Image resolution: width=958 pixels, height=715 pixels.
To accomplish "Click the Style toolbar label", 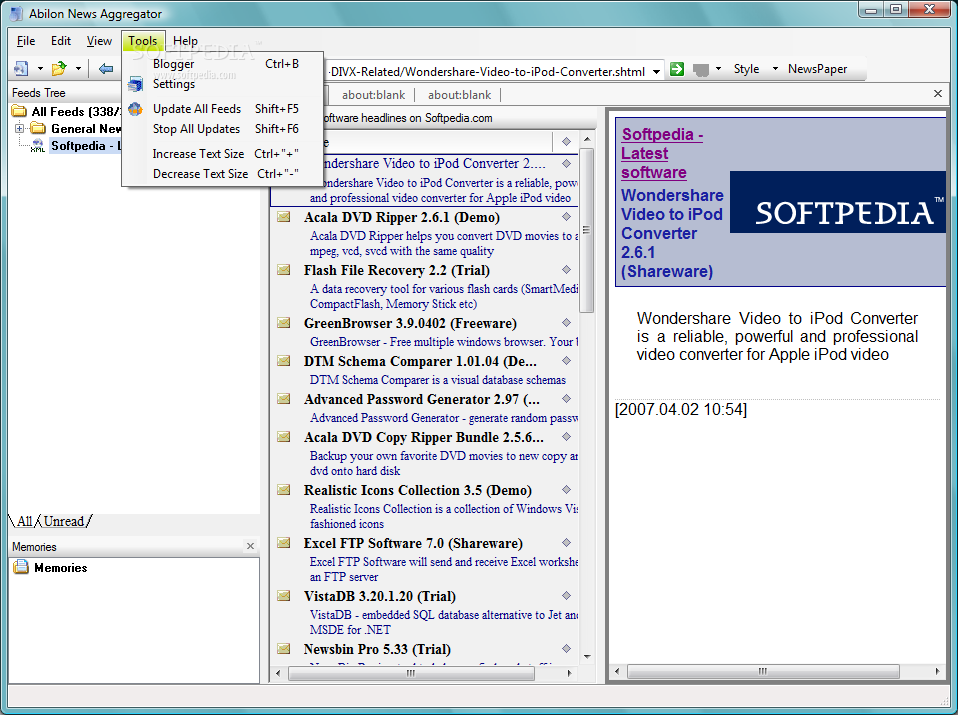I will pyautogui.click(x=746, y=69).
